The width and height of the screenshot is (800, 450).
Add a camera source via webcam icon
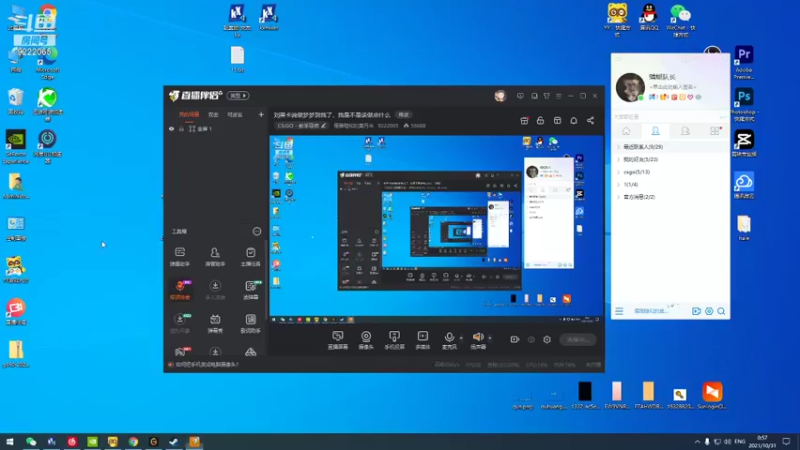point(366,340)
